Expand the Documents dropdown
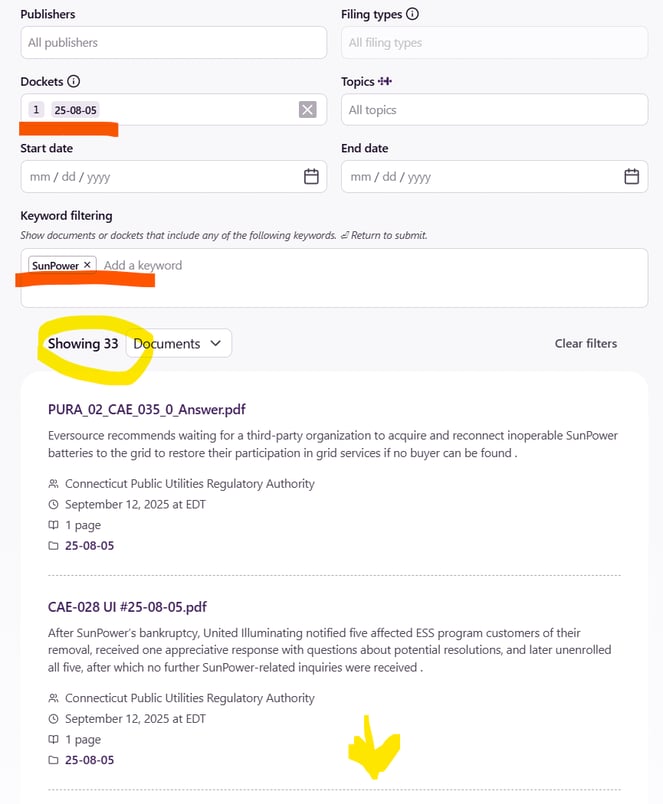The image size is (663, 804). [x=178, y=343]
